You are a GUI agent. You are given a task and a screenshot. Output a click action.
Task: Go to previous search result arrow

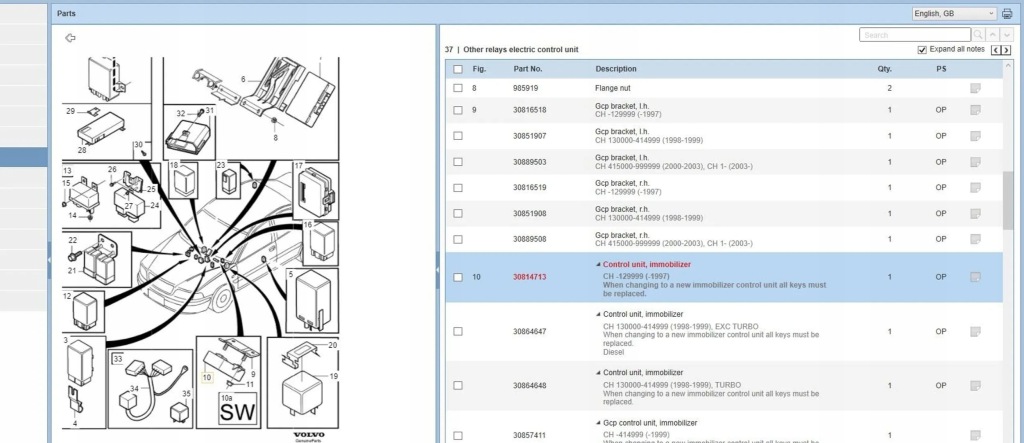[x=993, y=35]
